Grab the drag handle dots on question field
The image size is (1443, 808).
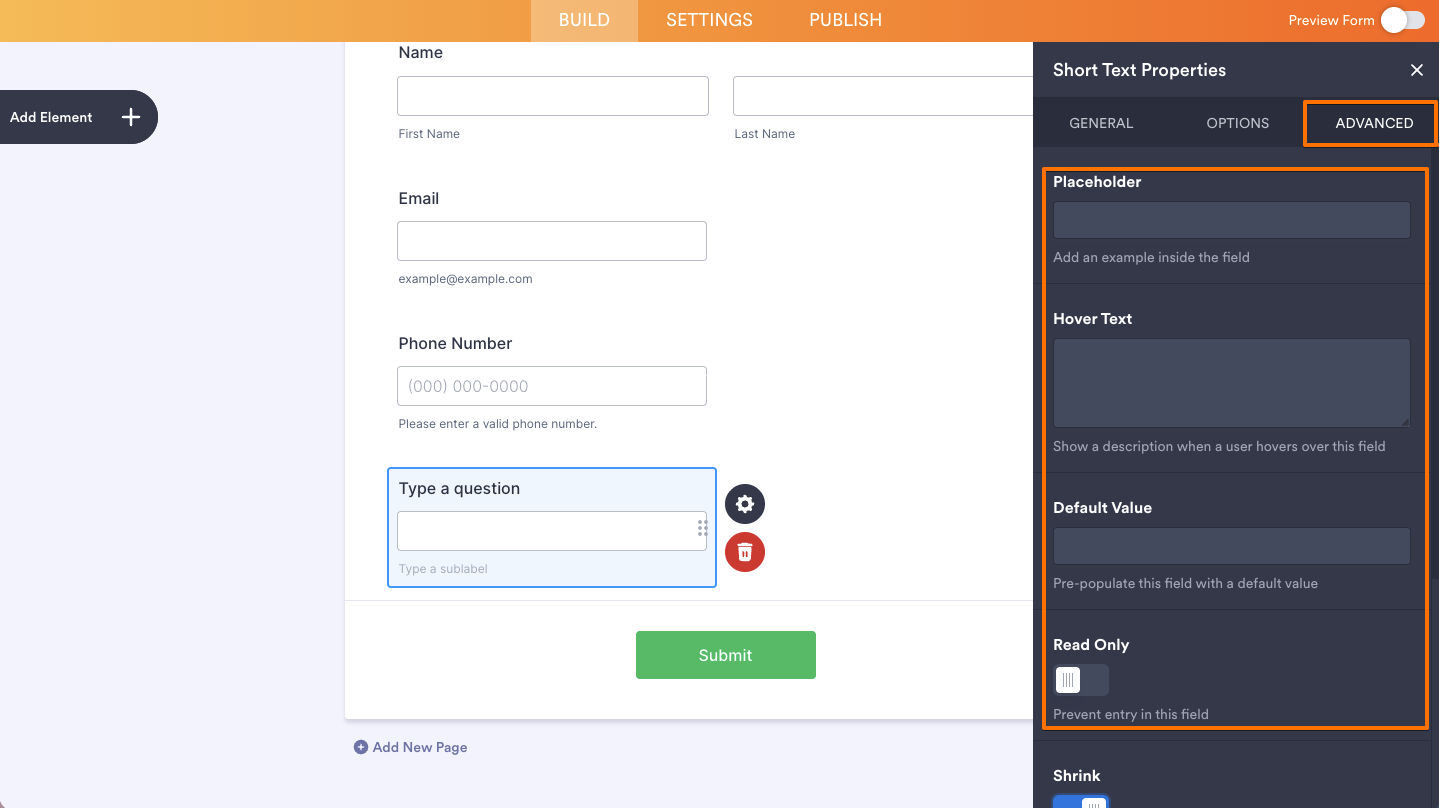[x=702, y=528]
